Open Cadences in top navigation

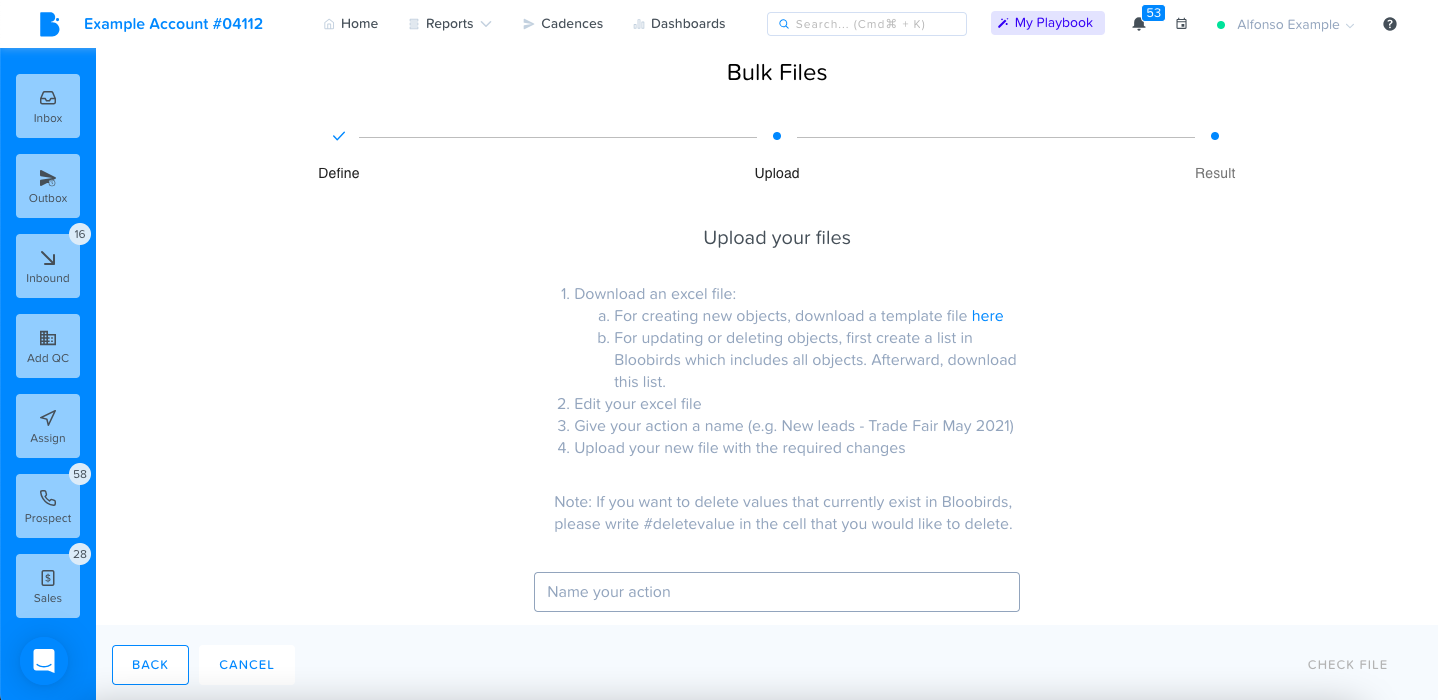tap(563, 24)
